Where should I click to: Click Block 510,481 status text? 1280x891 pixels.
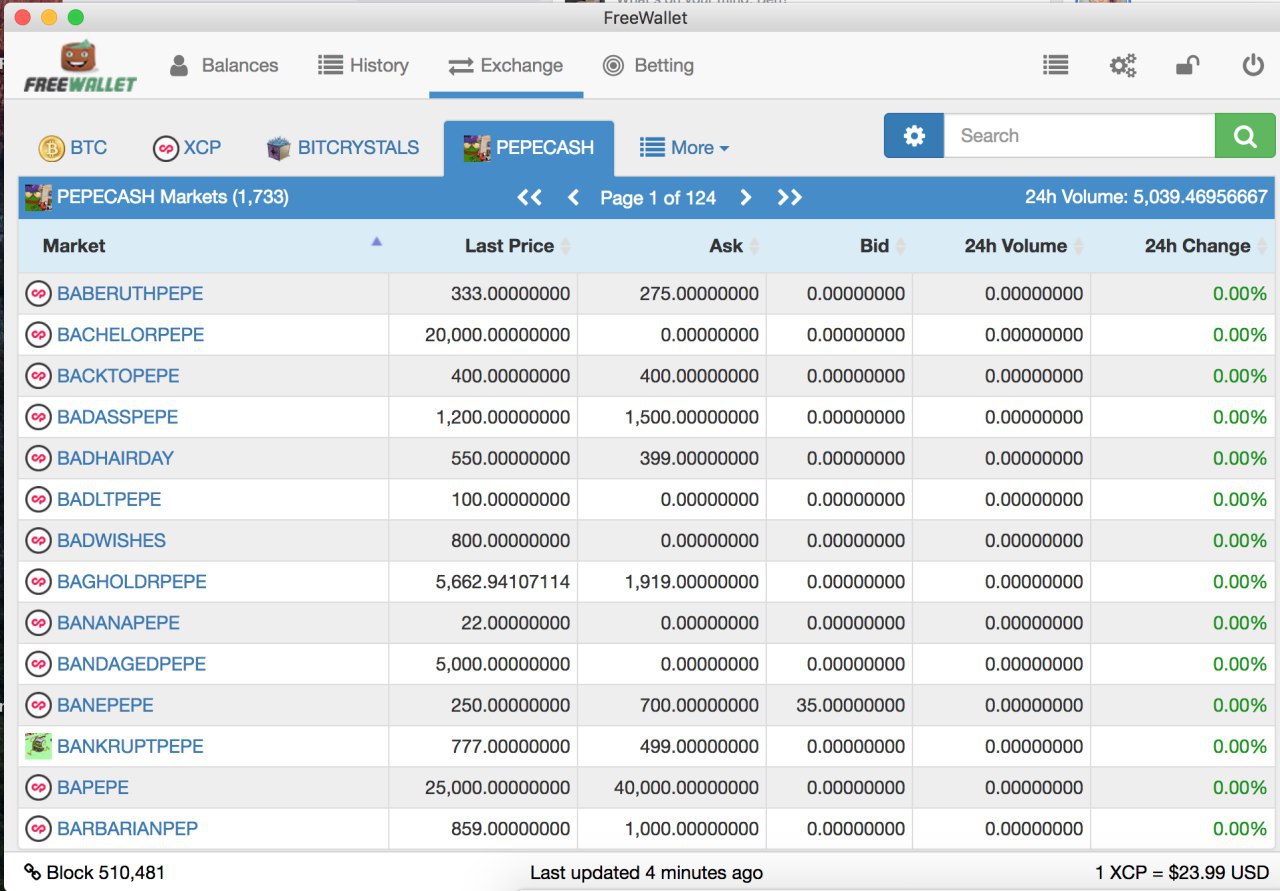106,872
